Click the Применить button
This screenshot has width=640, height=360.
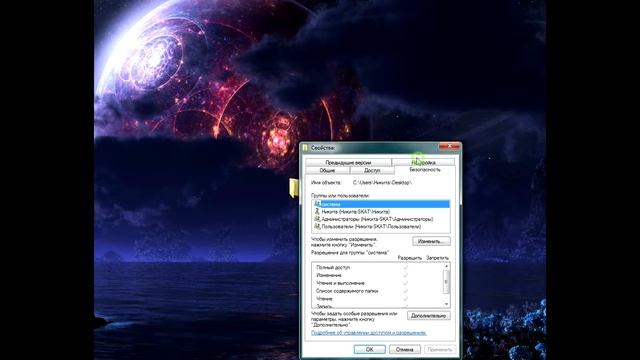(440, 349)
